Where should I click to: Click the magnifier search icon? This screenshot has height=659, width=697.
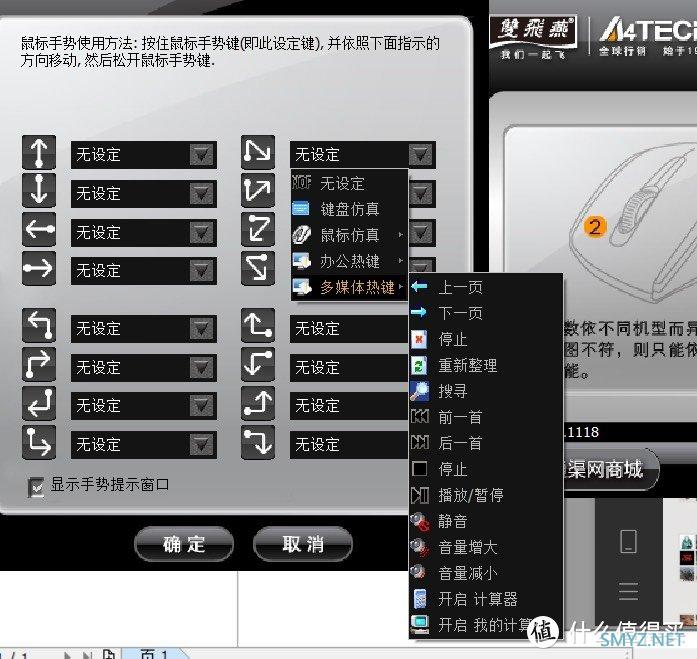point(419,391)
